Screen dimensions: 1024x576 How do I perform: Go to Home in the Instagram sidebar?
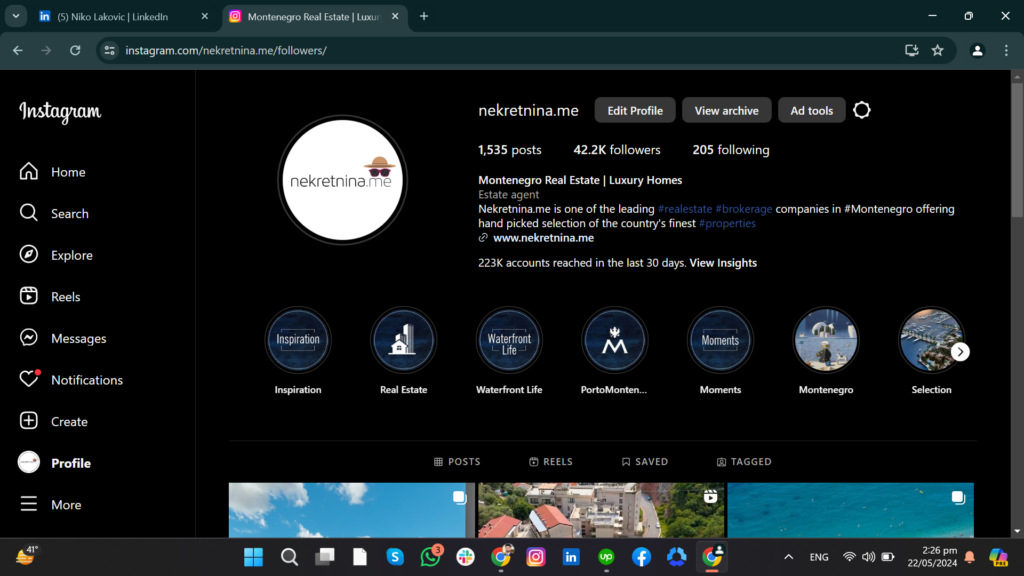tap(53, 172)
